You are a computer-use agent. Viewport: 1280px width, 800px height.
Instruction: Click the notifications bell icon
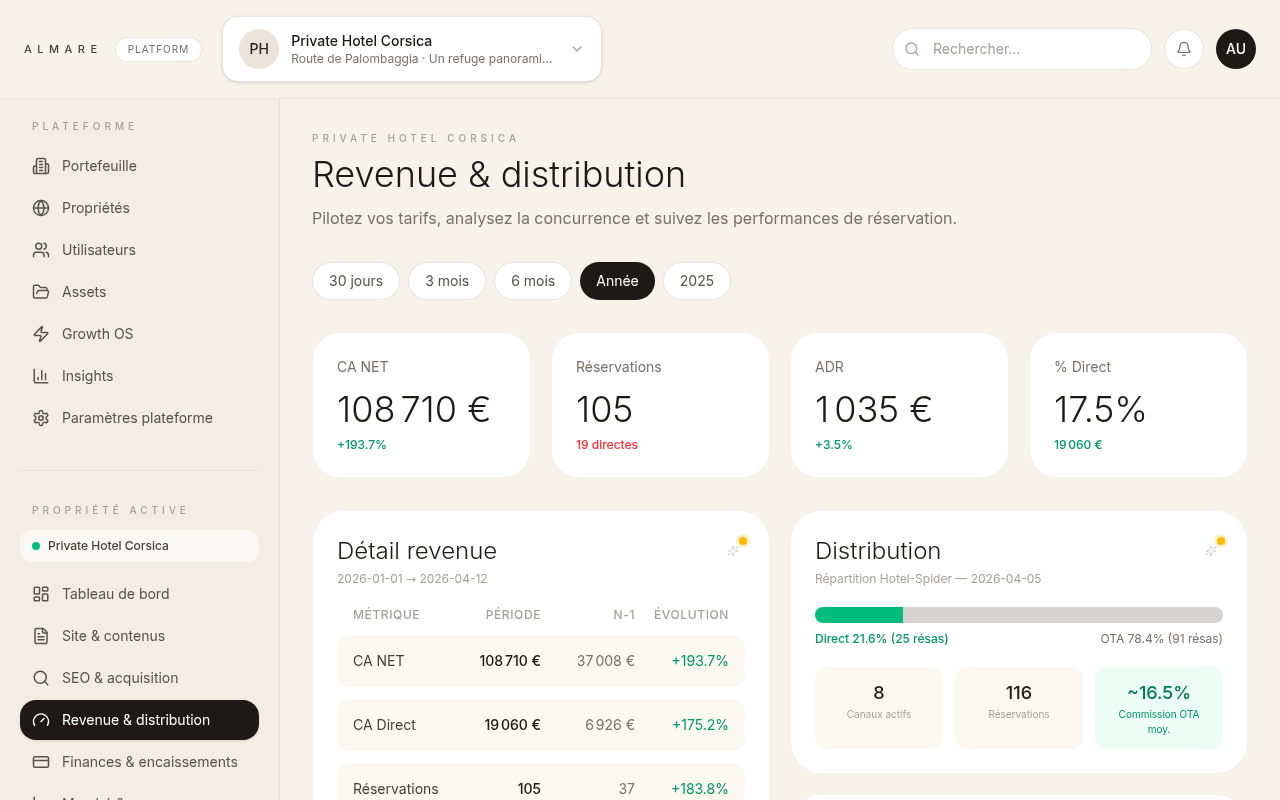(1184, 49)
